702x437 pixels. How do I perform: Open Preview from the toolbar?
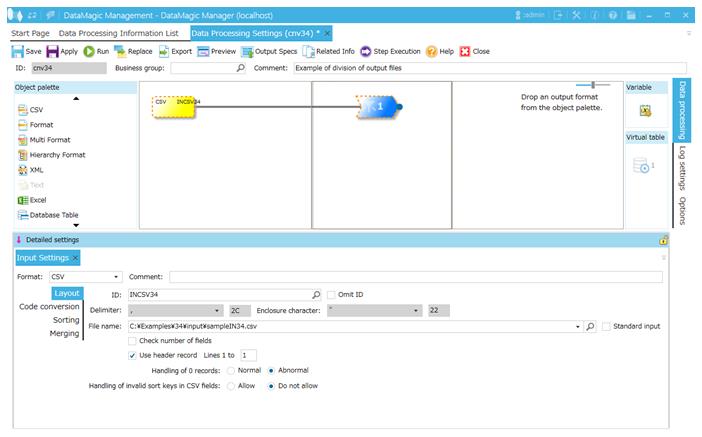[203, 51]
